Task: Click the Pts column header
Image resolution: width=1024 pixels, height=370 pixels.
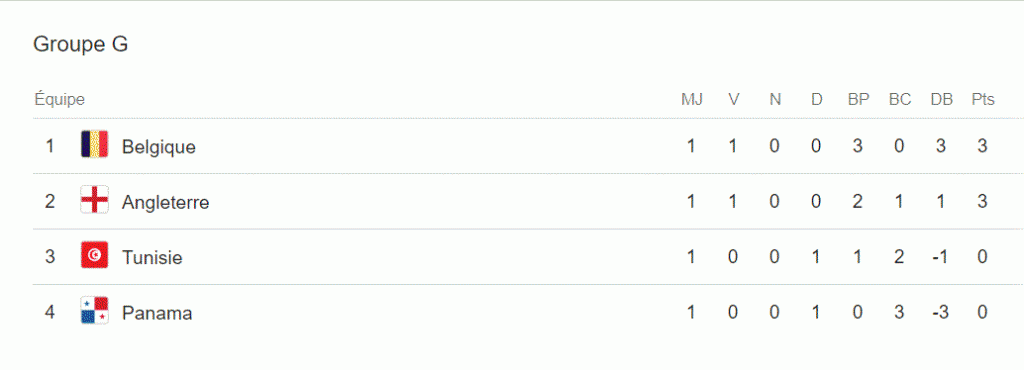Action: coord(983,100)
